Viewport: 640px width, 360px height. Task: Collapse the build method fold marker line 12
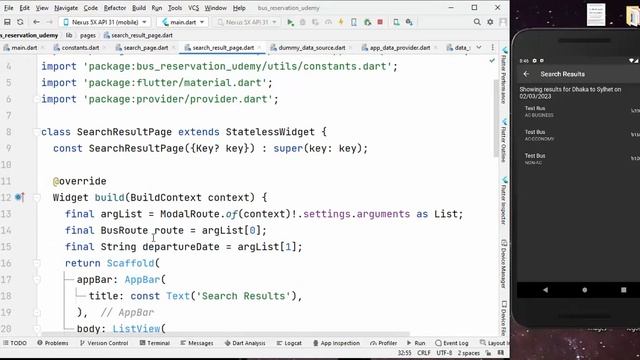(x=36, y=198)
